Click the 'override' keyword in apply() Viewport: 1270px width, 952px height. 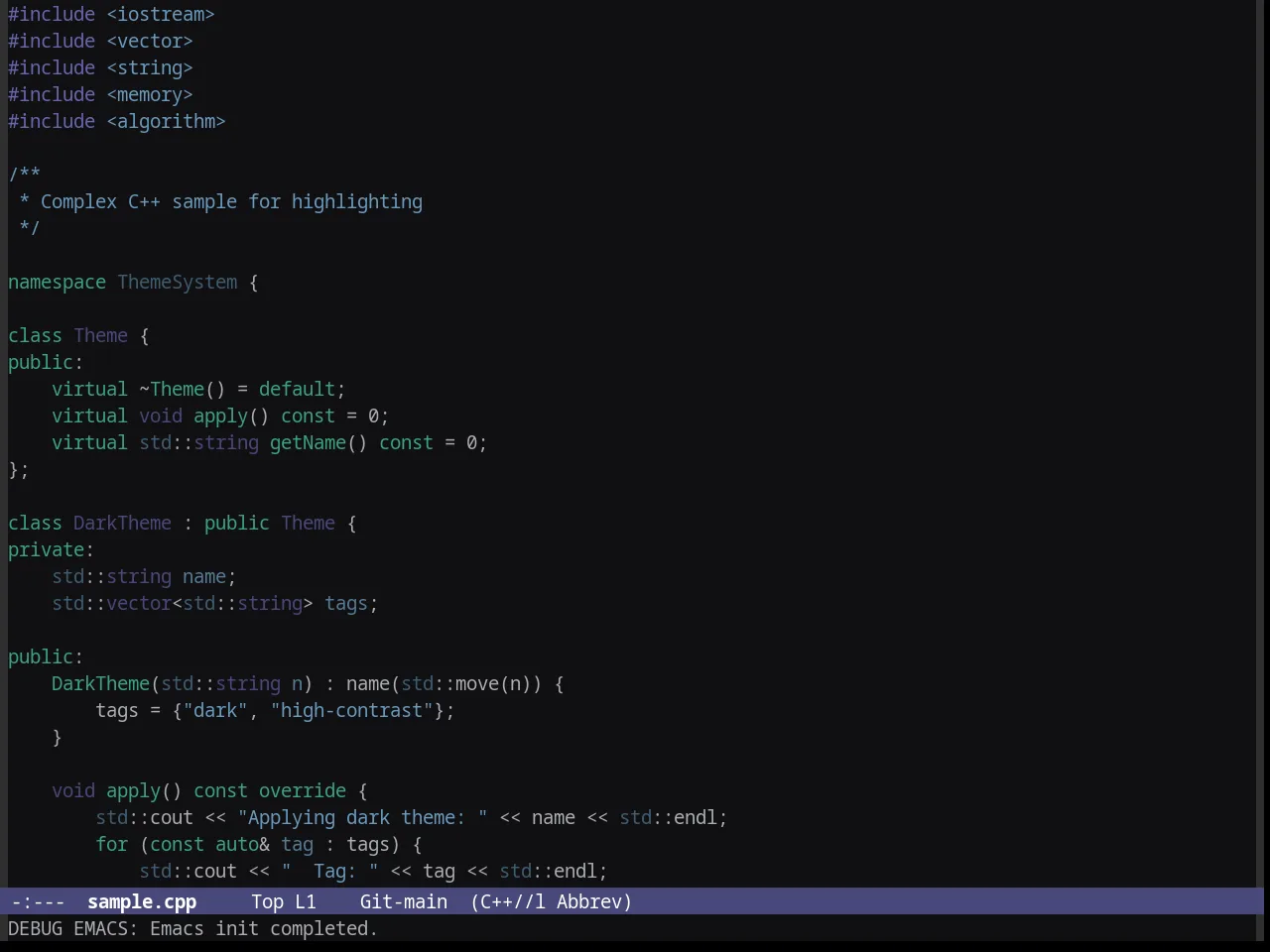pyautogui.click(x=303, y=790)
